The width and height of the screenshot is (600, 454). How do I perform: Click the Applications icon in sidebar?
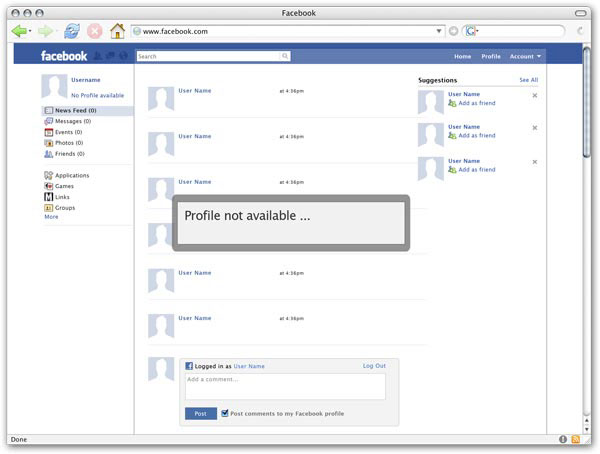[49, 175]
